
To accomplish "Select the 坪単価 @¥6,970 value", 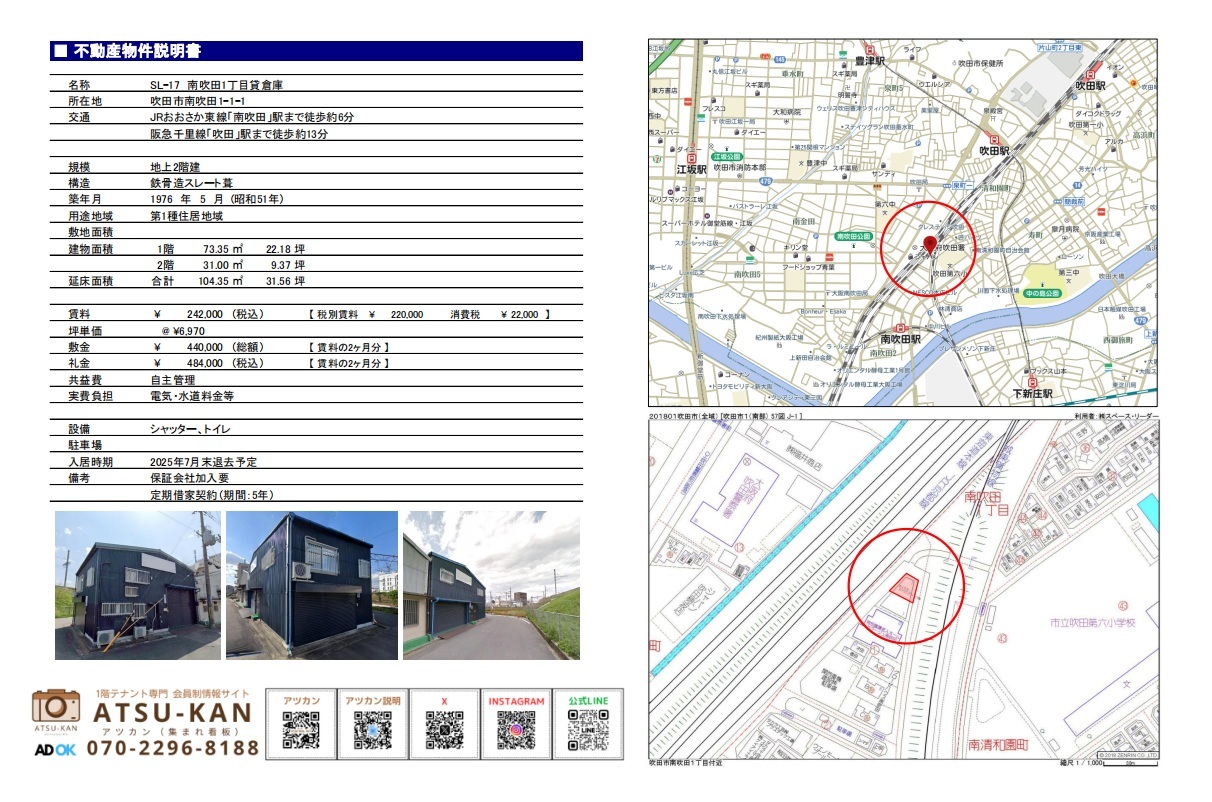I will tap(183, 330).
